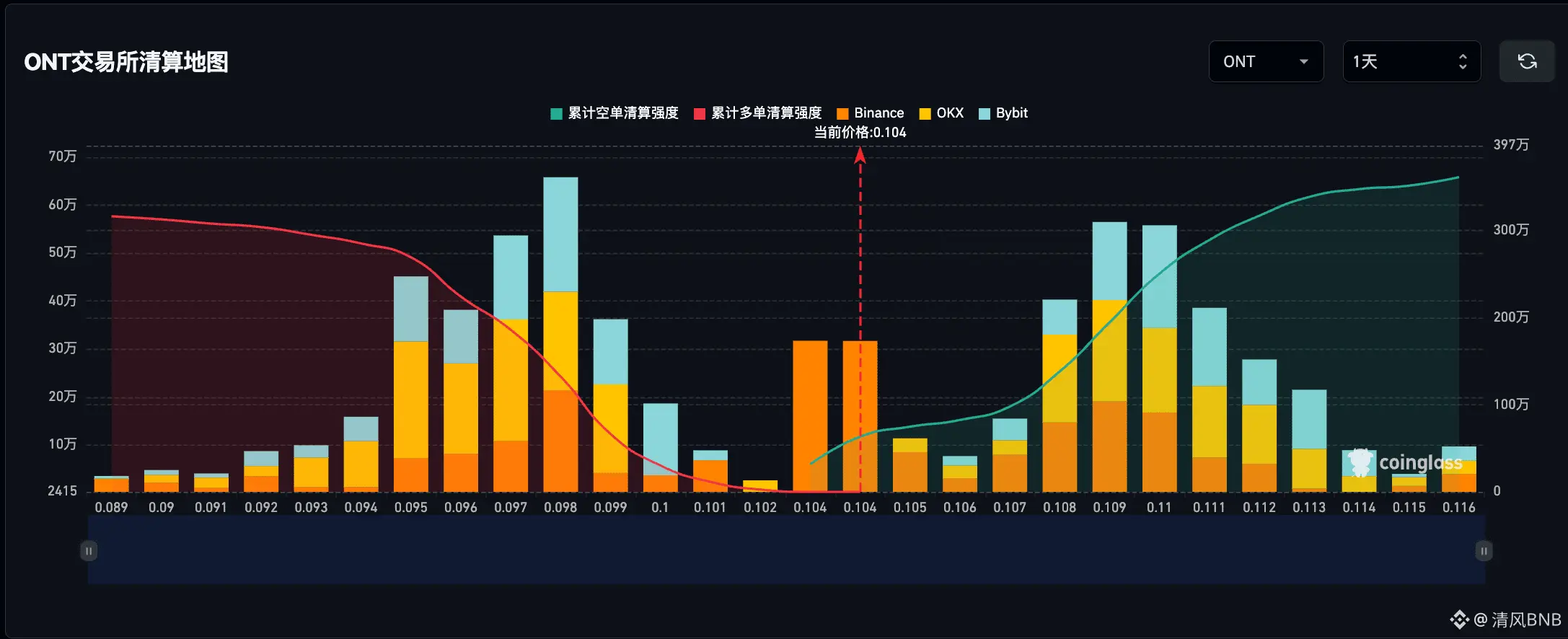Click the ONT交易所清算地图 chart title

(126, 62)
